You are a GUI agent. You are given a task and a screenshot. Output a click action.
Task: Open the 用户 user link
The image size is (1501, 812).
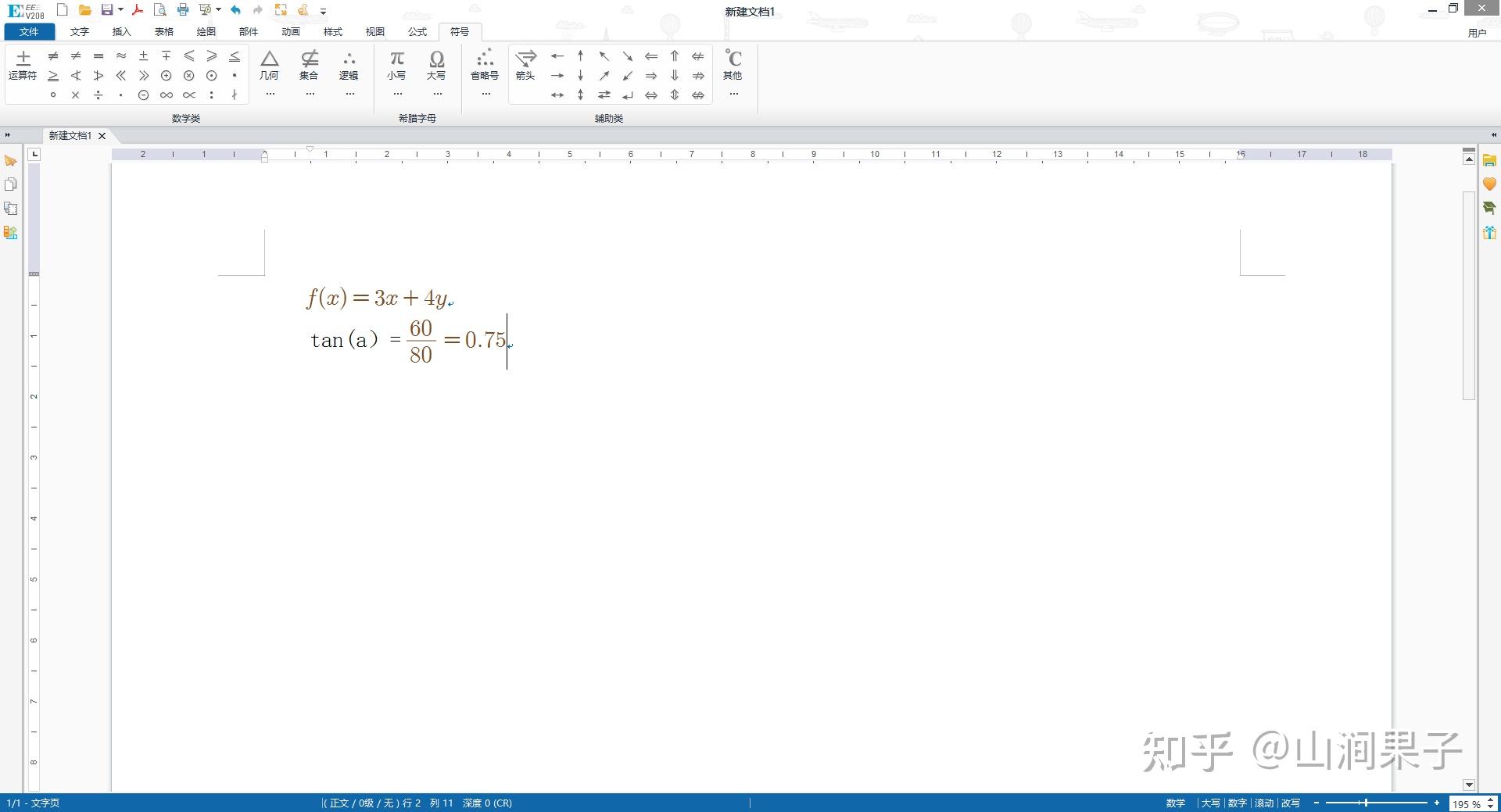1477,33
